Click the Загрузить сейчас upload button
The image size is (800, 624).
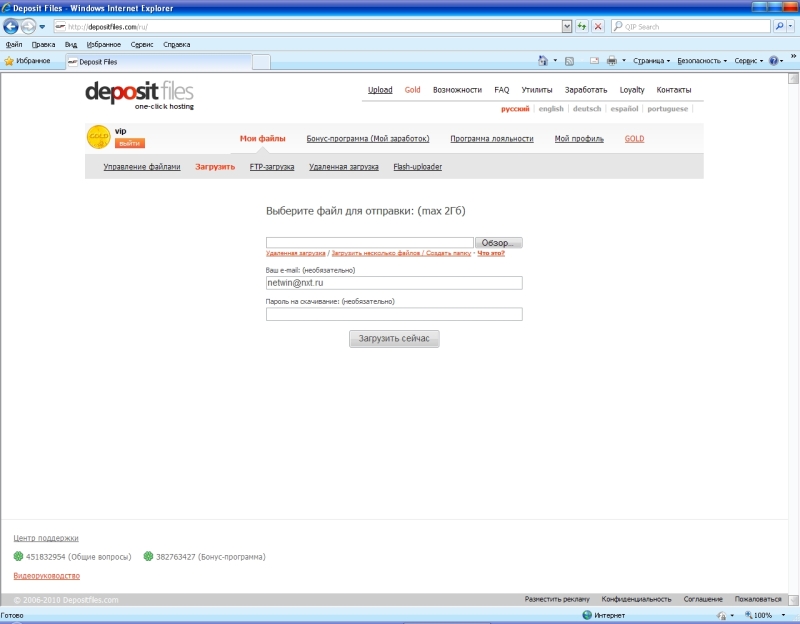pos(394,339)
